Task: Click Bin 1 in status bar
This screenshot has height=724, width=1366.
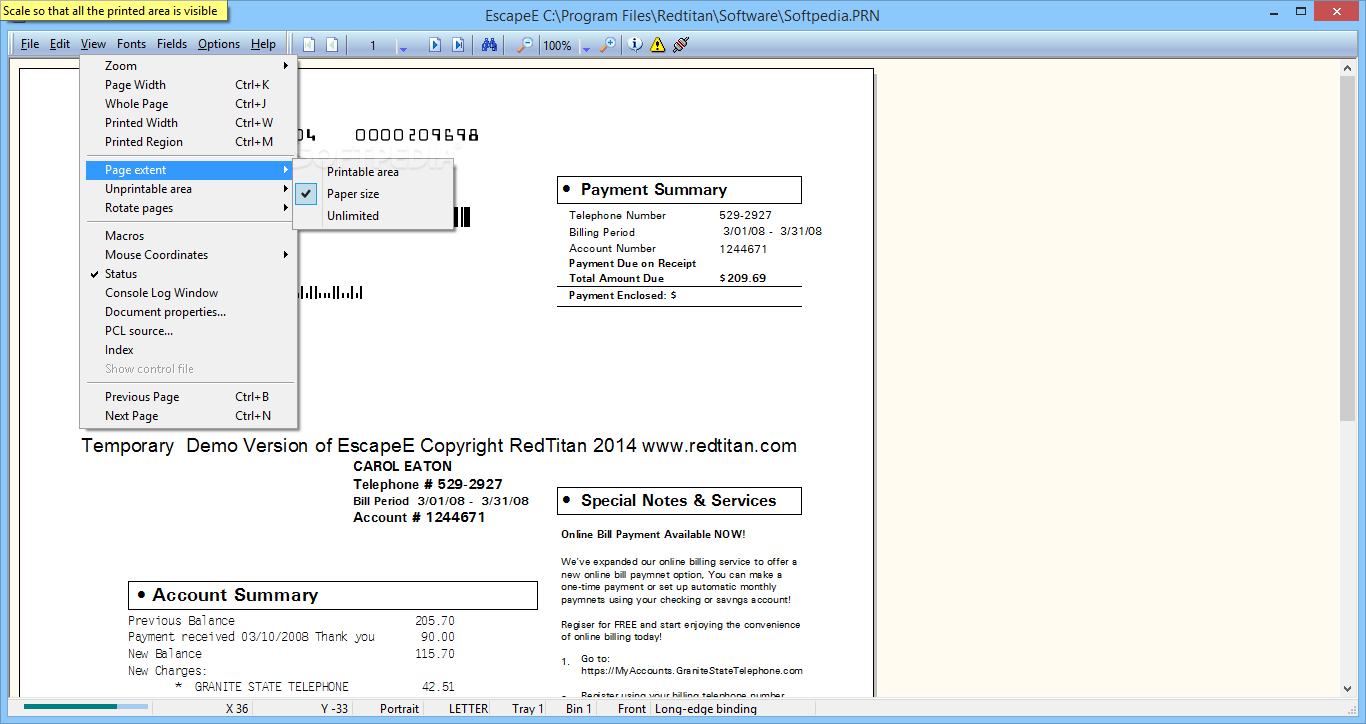Action: [579, 709]
